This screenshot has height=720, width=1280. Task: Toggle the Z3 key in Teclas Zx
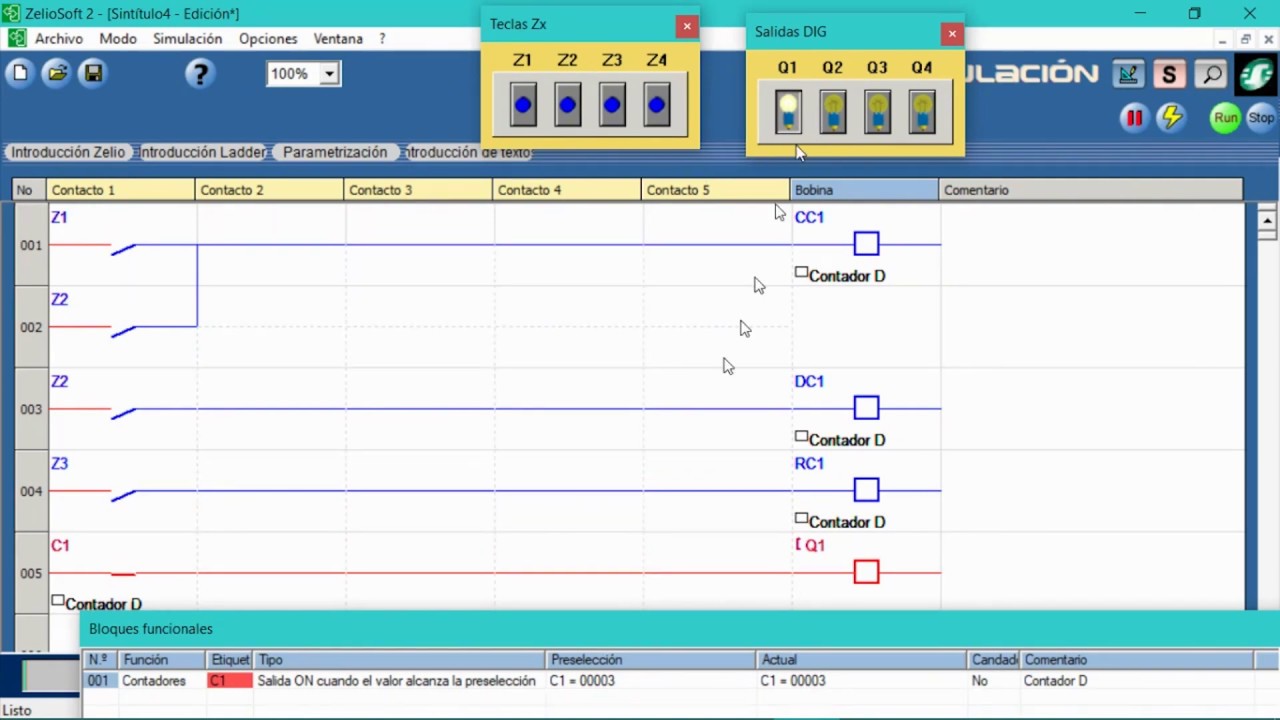click(612, 105)
